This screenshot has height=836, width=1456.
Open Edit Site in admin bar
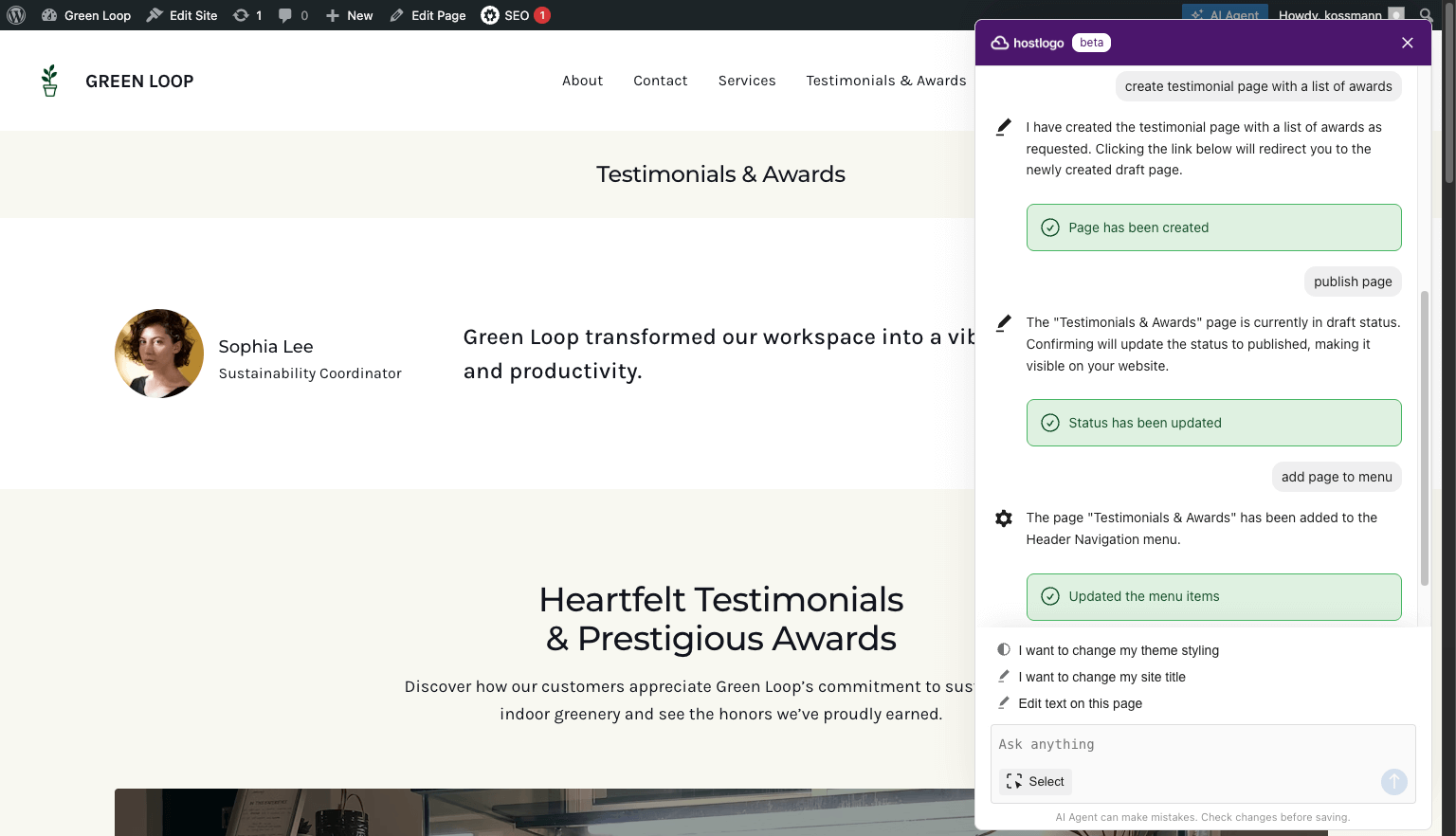point(182,15)
